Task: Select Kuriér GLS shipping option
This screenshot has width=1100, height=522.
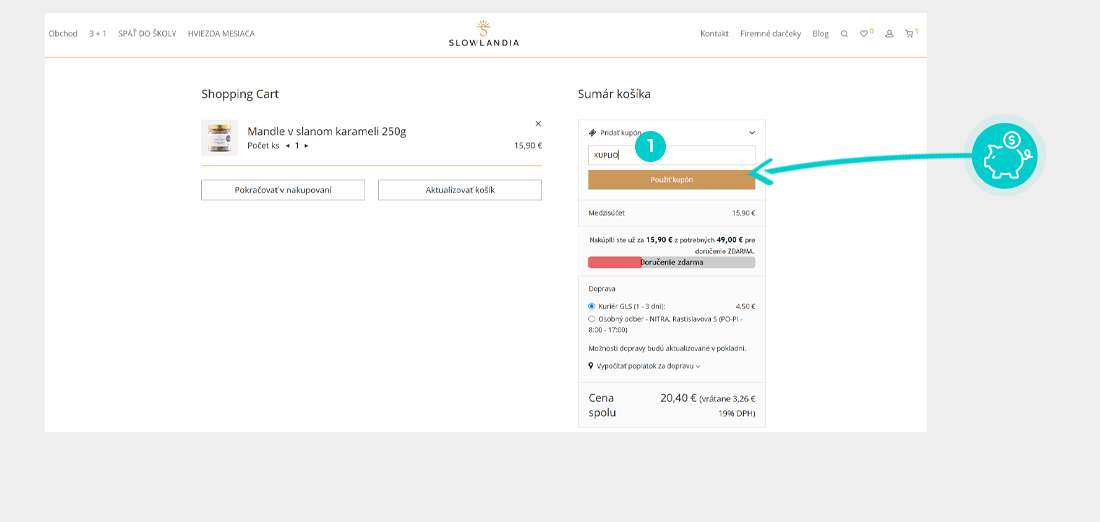Action: click(x=592, y=306)
